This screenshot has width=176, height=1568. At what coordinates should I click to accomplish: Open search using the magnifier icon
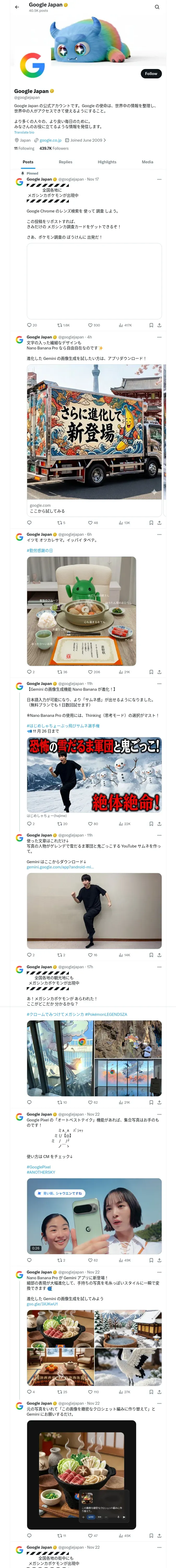click(x=157, y=7)
